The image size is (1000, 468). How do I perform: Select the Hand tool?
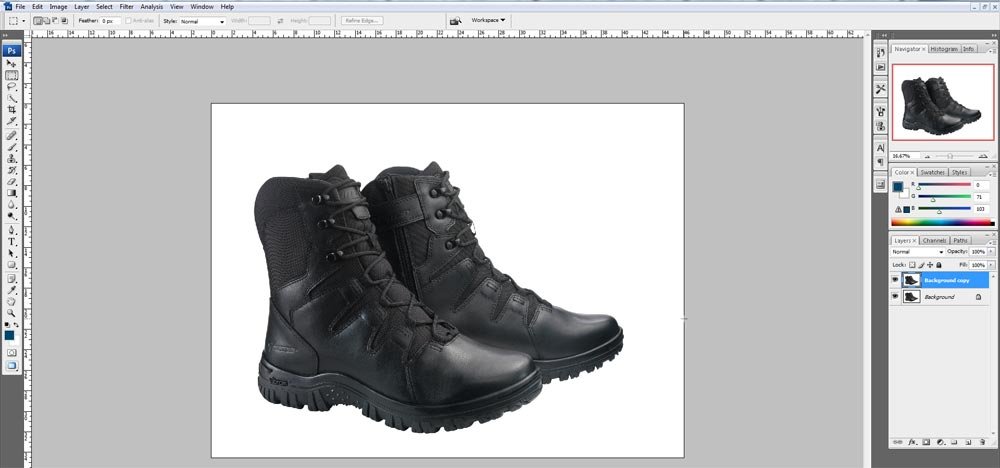11,302
